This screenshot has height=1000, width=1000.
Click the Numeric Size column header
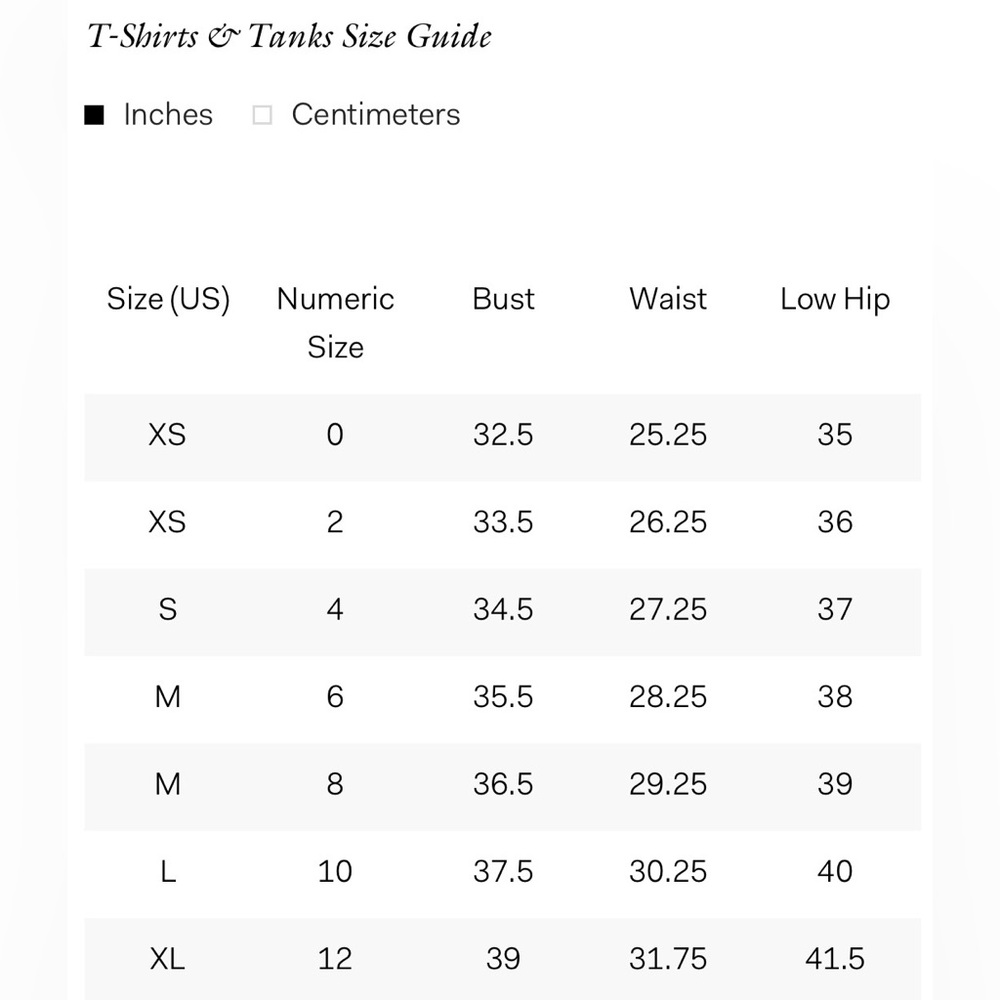[335, 322]
